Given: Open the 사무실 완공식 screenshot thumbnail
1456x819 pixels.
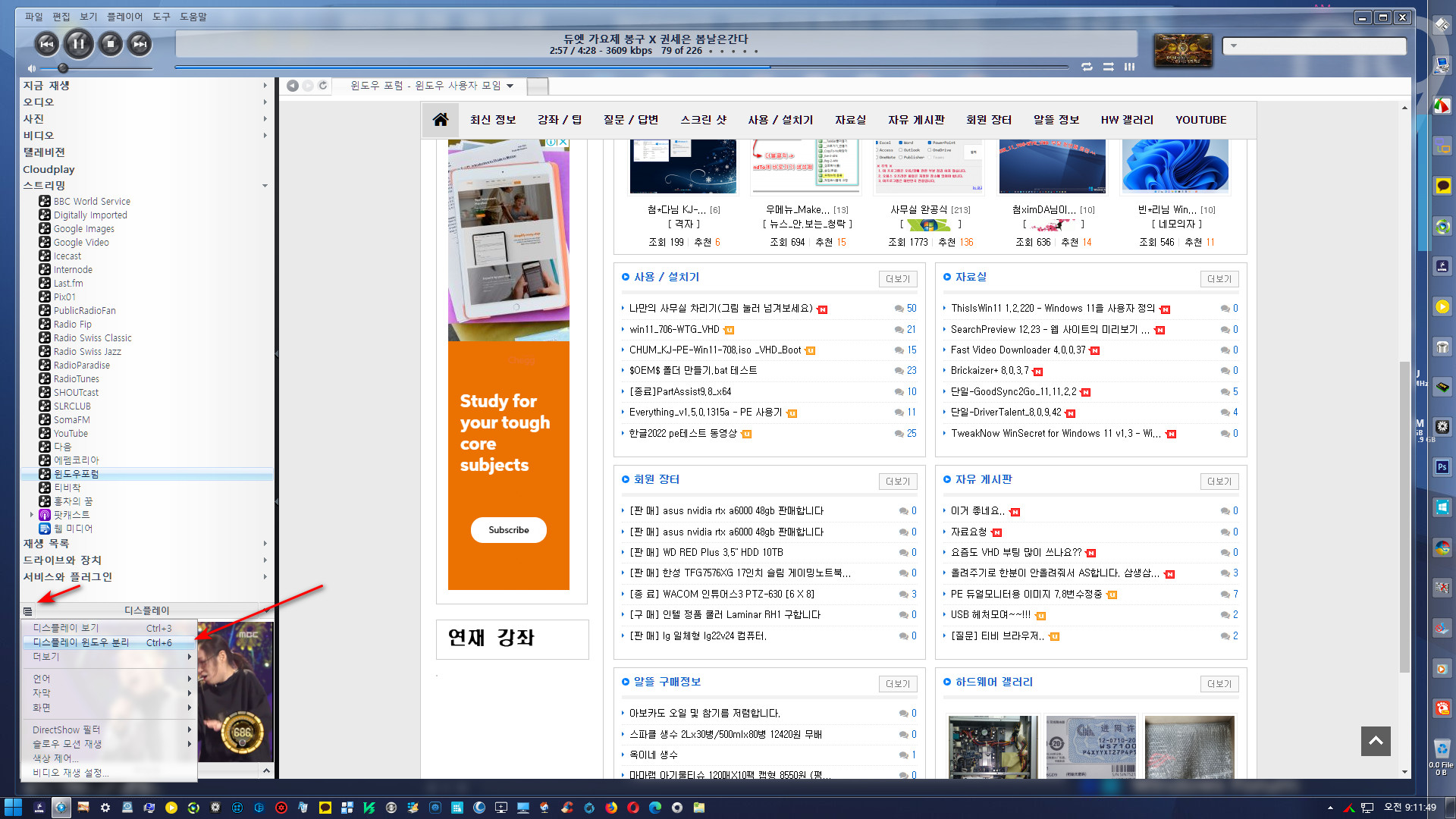Looking at the screenshot, I should (929, 166).
